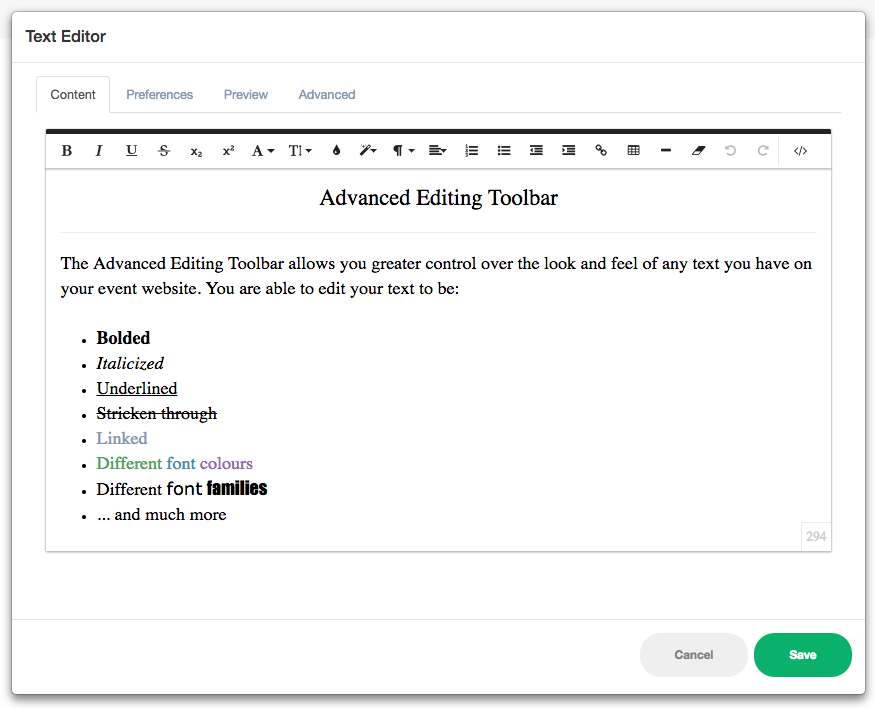
Task: Save the text editor changes
Action: click(802, 654)
